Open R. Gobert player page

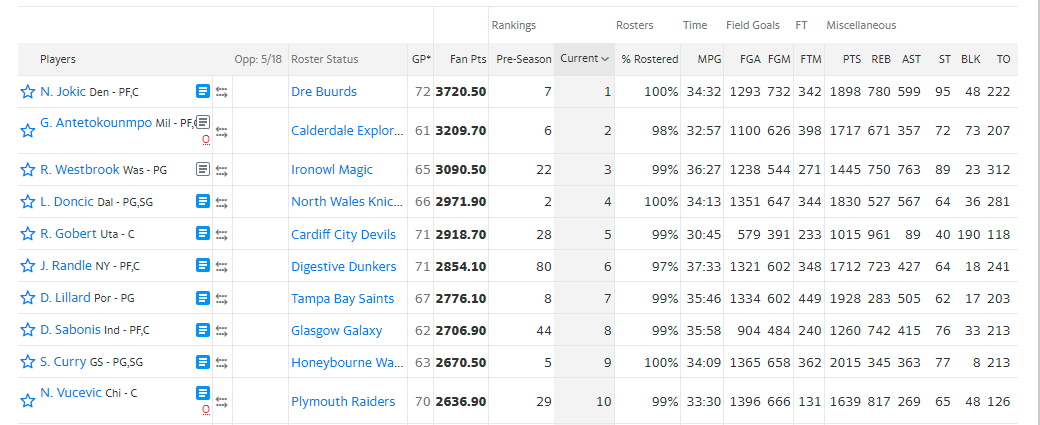[x=68, y=233]
